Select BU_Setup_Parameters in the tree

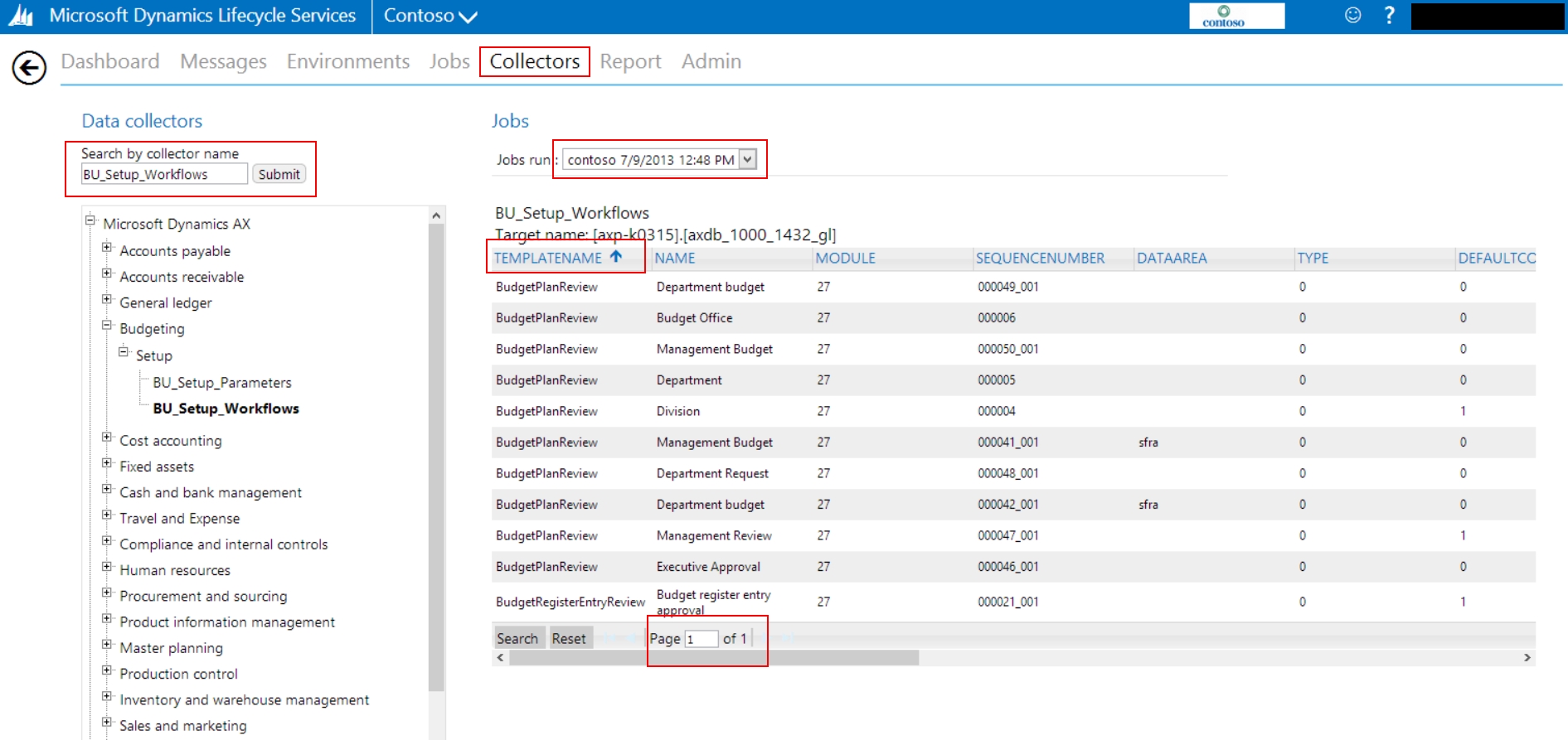[221, 383]
